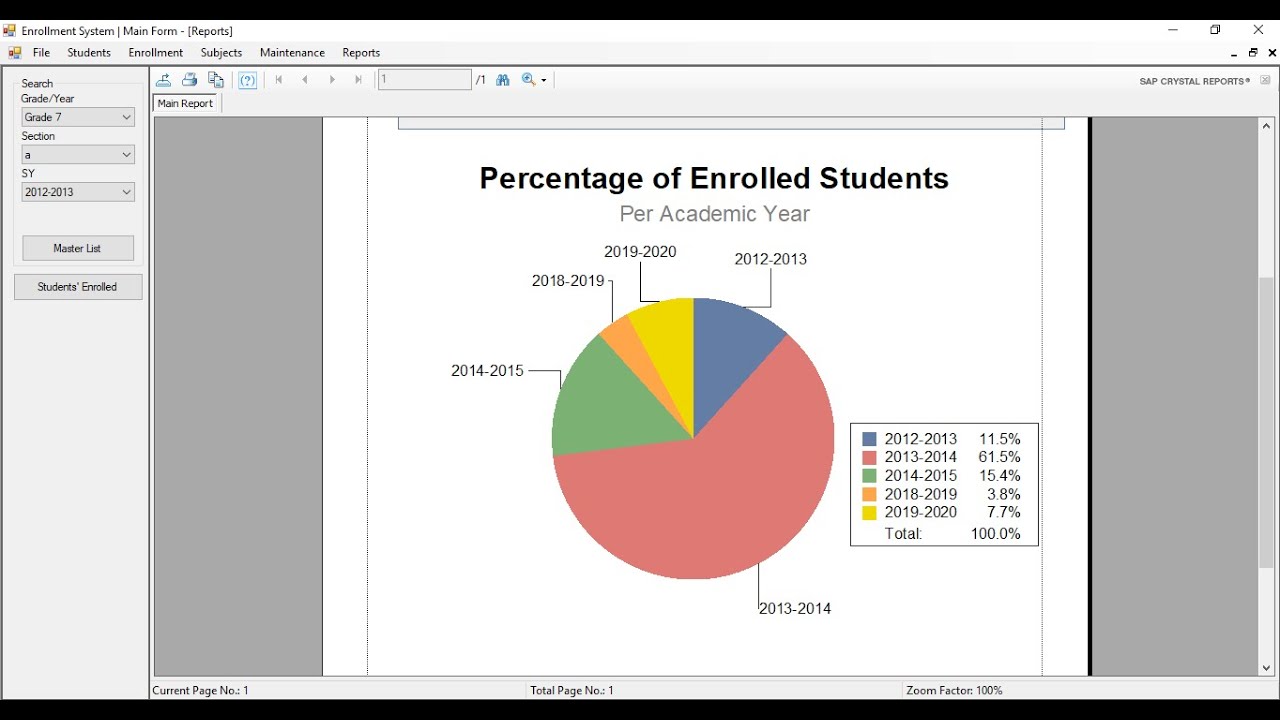Click the page number input field
Viewport: 1280px width, 720px height.
(424, 79)
